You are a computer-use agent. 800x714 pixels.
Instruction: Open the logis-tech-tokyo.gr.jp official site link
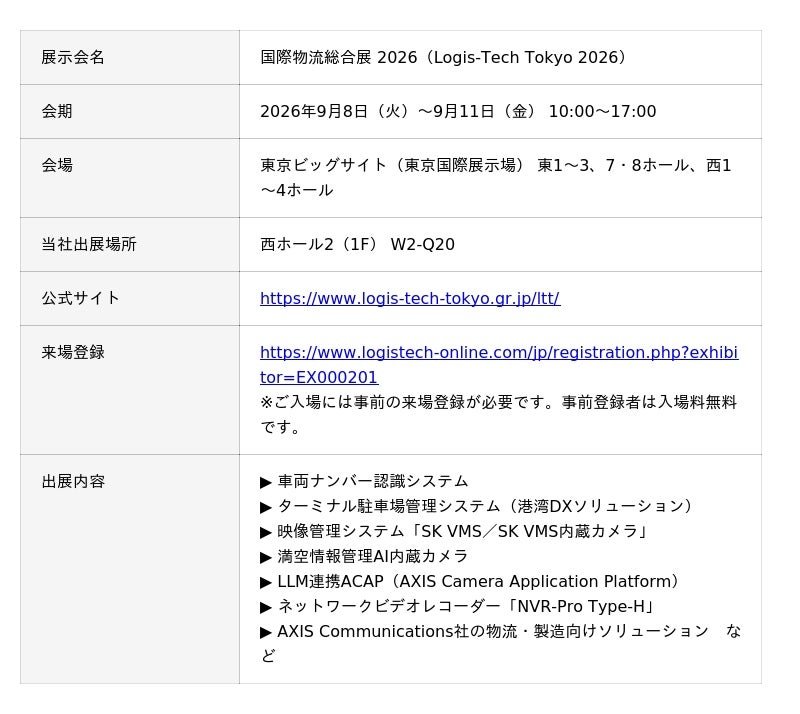click(410, 299)
